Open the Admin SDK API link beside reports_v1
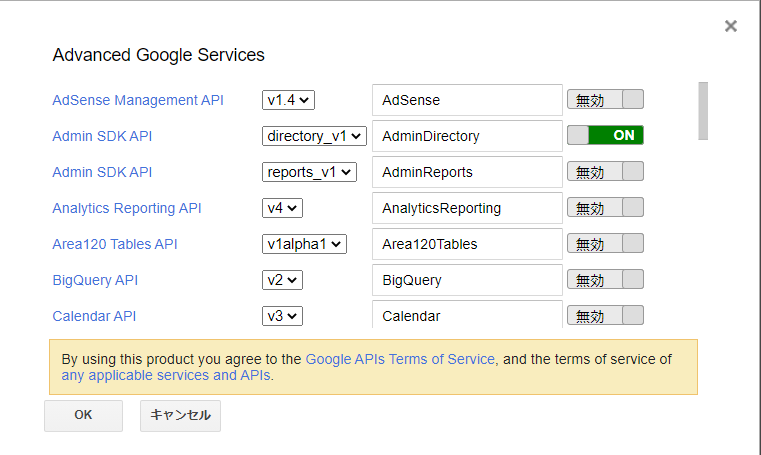This screenshot has height=455, width=761. click(102, 172)
